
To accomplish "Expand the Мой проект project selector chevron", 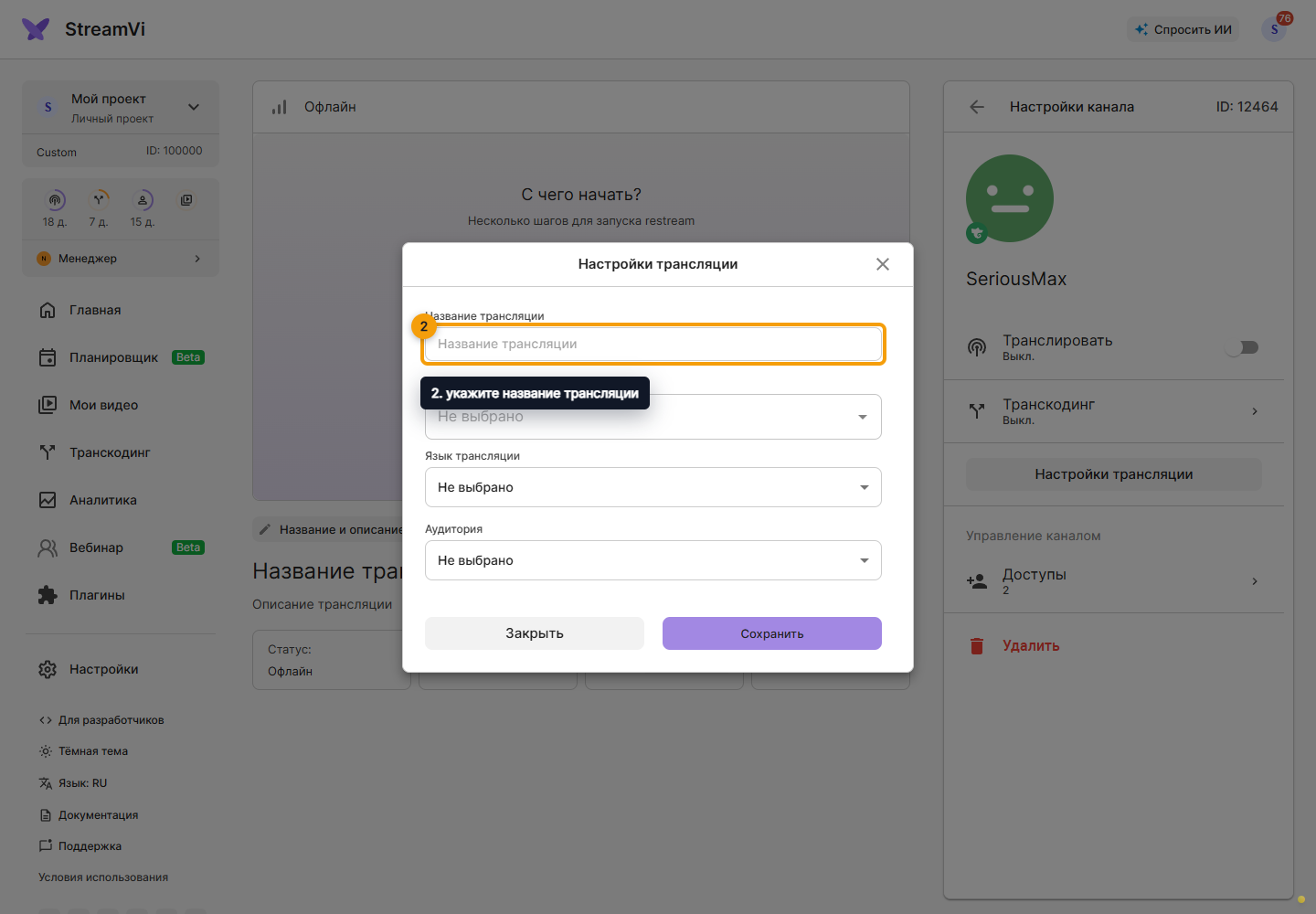I will 194,107.
